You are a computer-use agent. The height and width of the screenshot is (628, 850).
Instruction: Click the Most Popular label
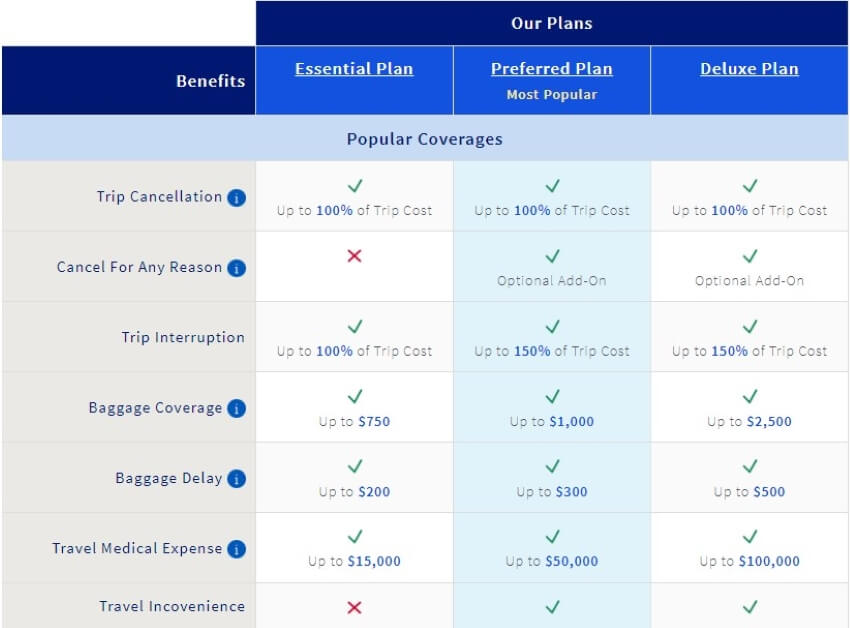pos(552,95)
